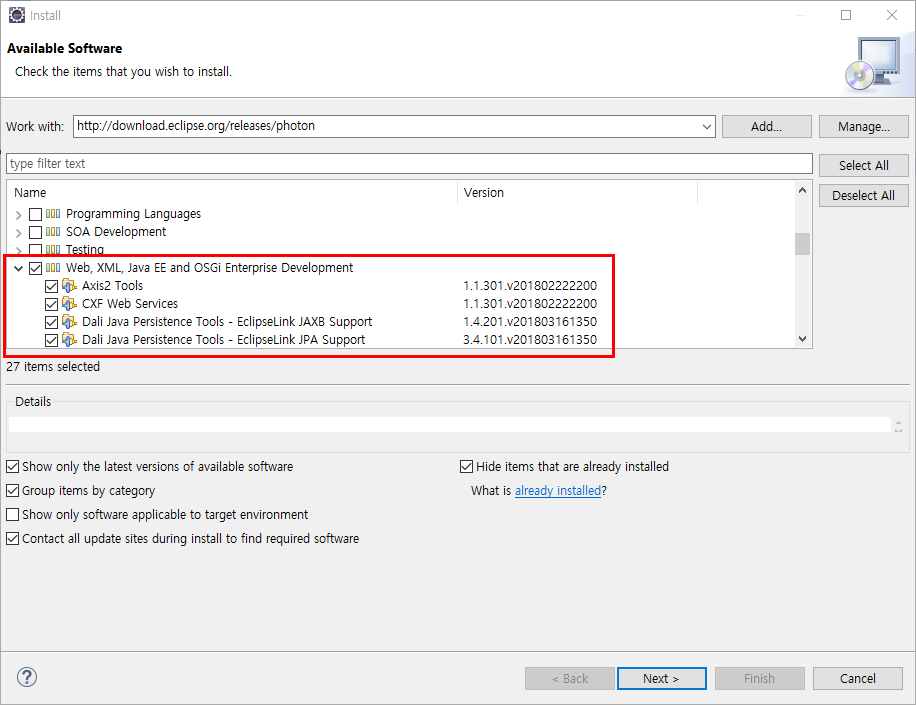
Task: Select Dali EclipseLink JAXB Support row
Action: [227, 322]
